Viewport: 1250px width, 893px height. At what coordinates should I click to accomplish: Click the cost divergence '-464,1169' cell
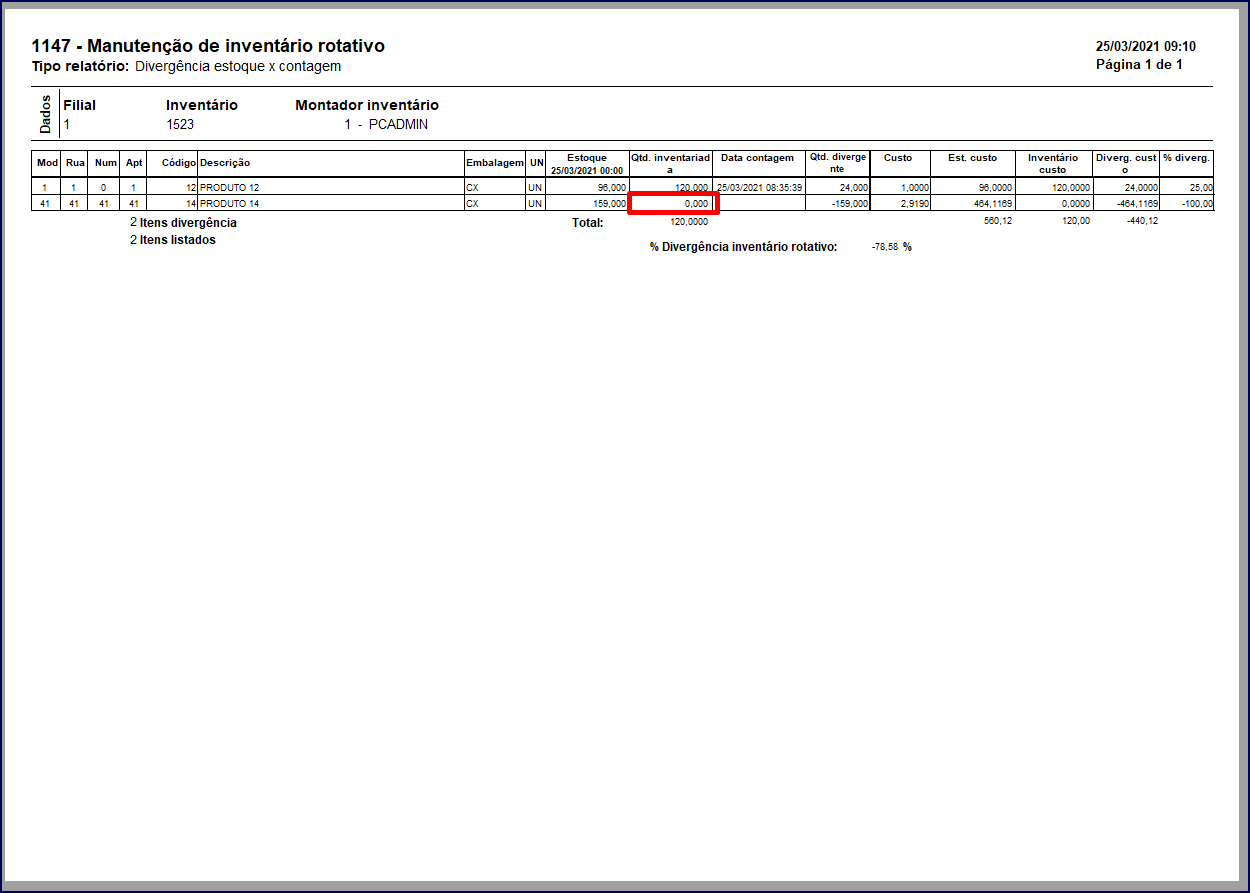1137,204
